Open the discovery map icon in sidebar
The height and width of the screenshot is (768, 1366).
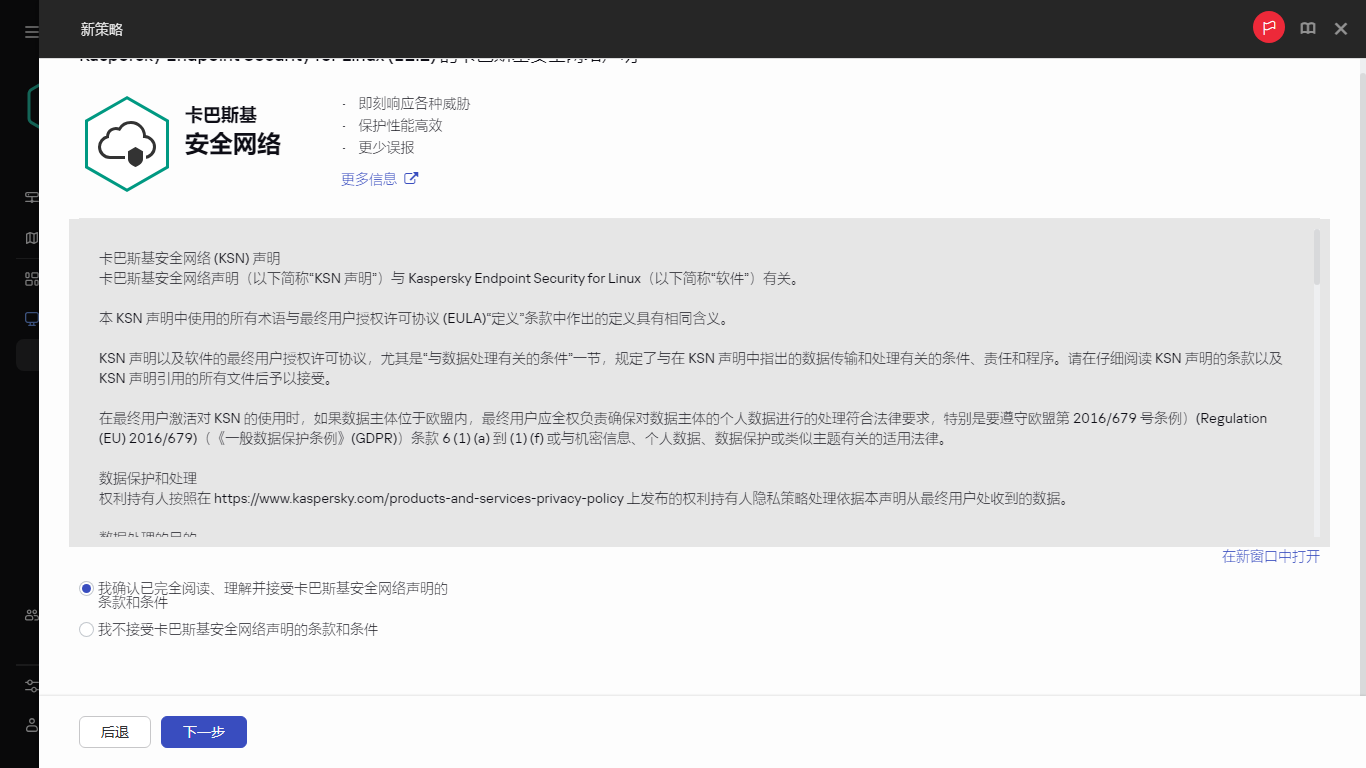(30, 238)
